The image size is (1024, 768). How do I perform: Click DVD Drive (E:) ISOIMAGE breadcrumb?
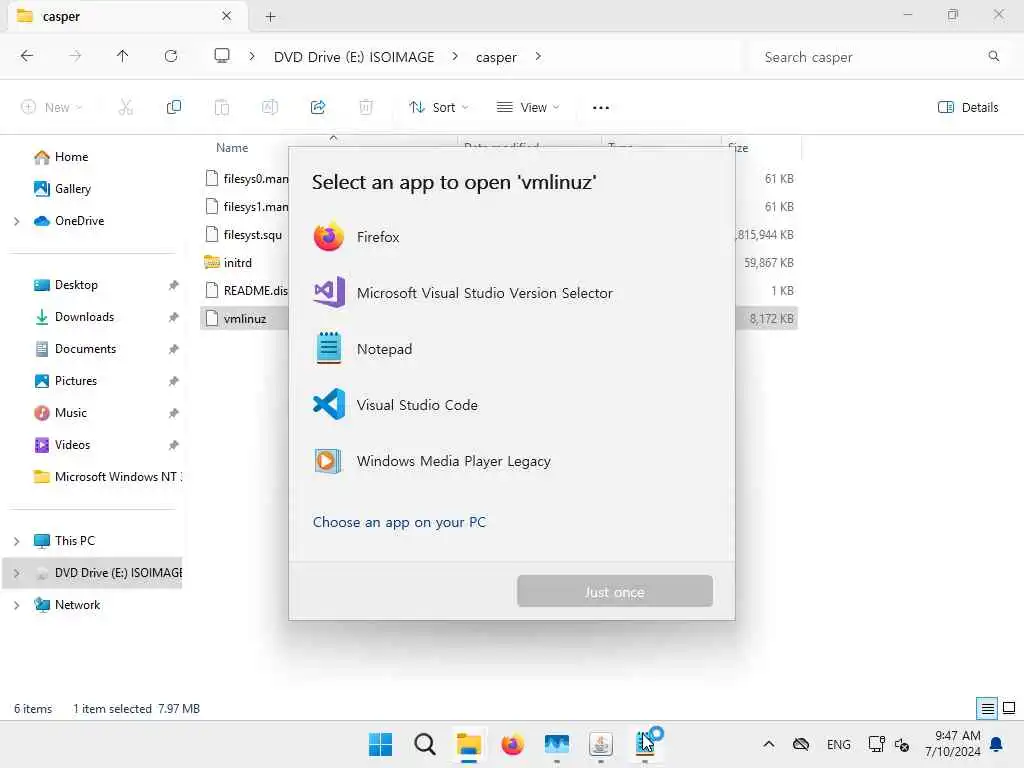coord(354,57)
